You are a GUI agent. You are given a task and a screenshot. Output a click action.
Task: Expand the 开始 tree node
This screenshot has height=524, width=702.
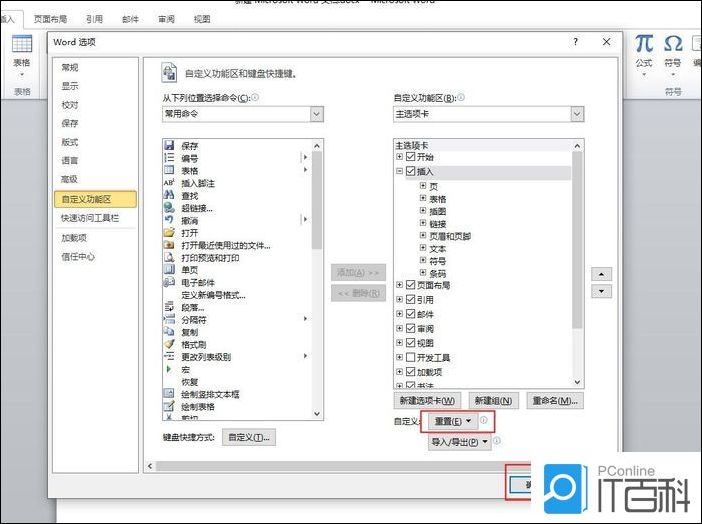click(399, 157)
